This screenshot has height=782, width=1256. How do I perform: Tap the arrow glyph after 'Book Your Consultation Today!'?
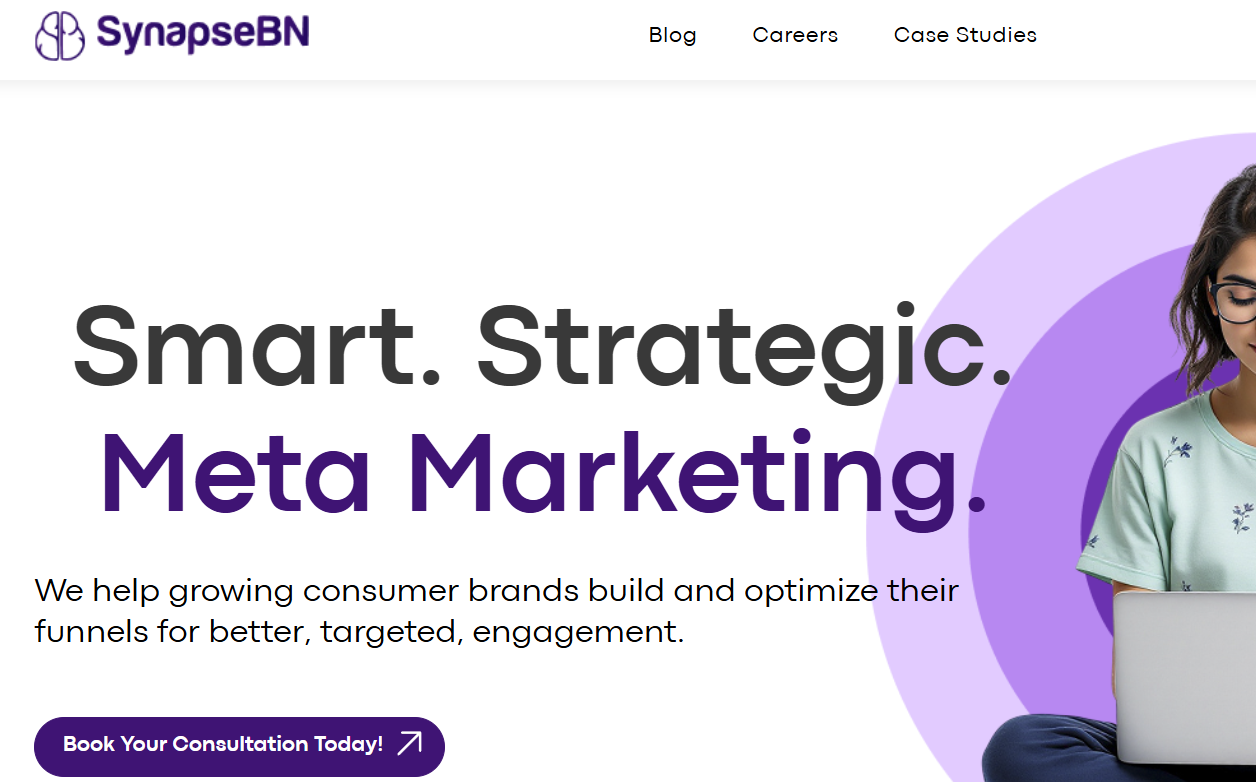[409, 745]
